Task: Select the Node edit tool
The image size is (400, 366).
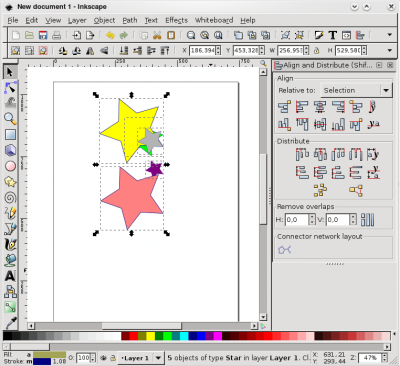Action: (x=10, y=88)
